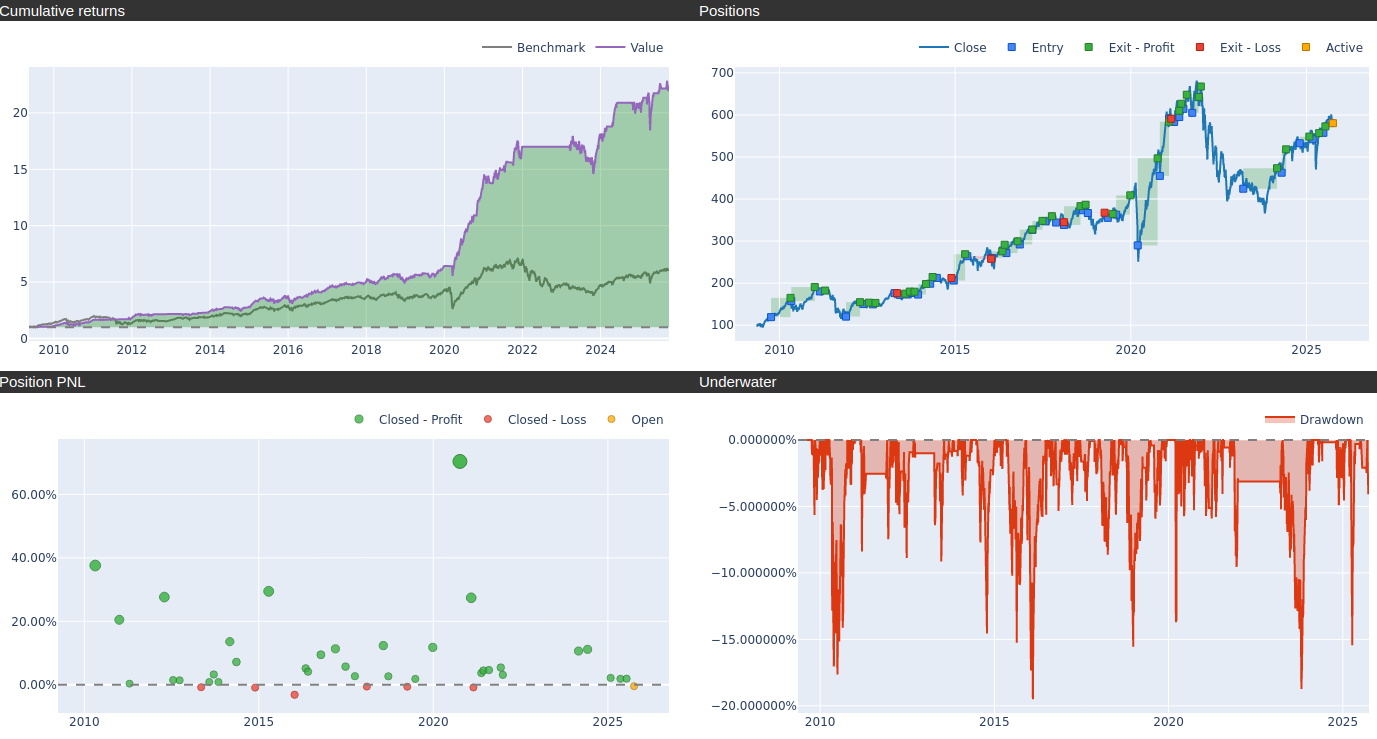Click the open position dot in PNL chart
This screenshot has width=1377, height=739.
click(x=634, y=686)
